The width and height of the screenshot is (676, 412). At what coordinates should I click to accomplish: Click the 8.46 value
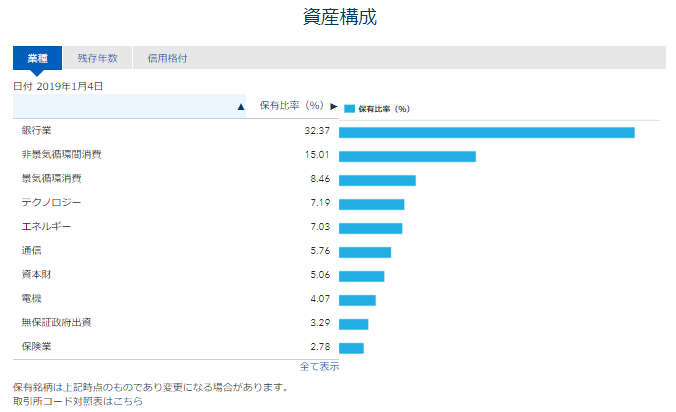pos(320,178)
